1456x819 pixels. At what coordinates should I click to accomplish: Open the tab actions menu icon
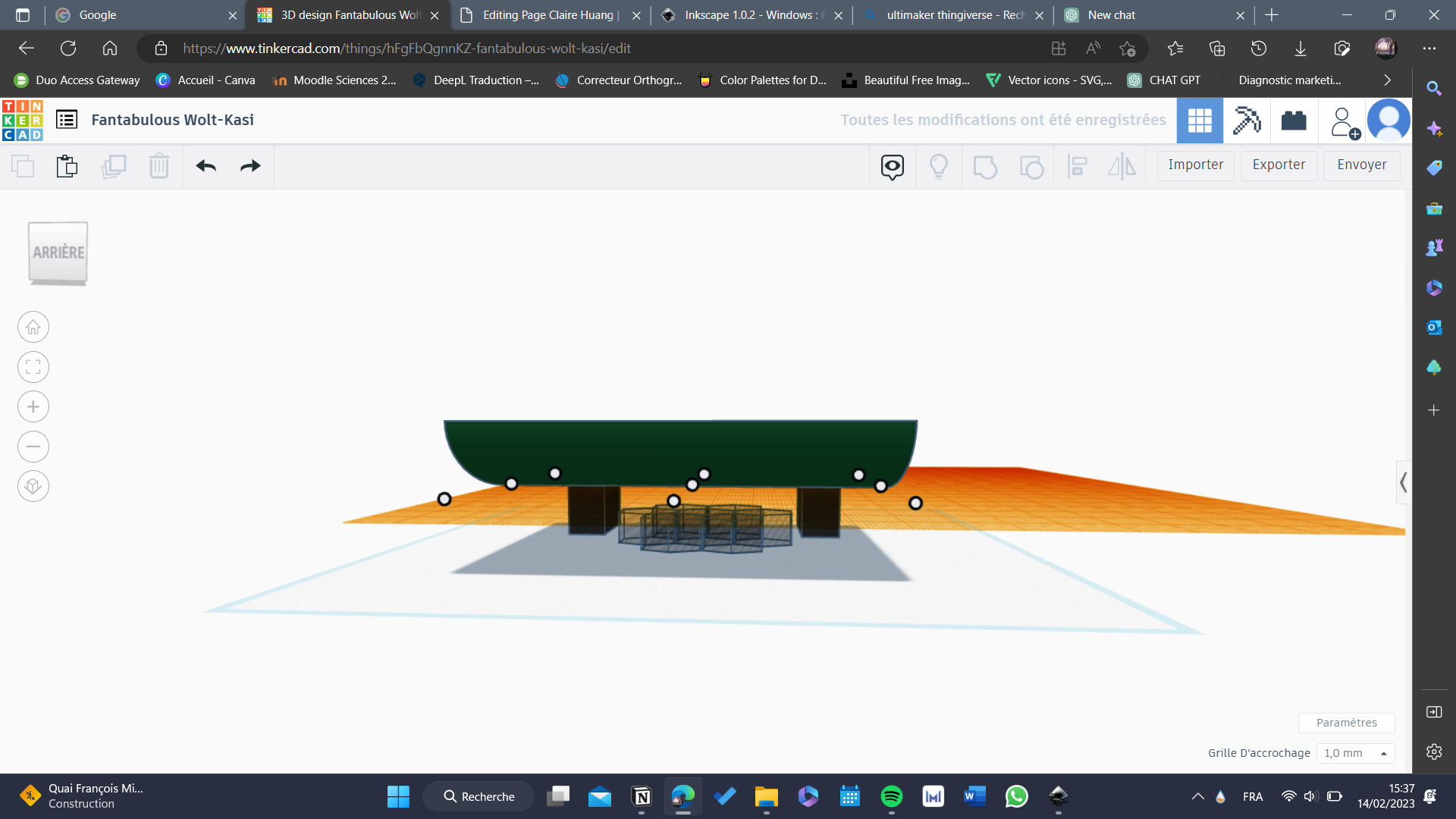[23, 15]
